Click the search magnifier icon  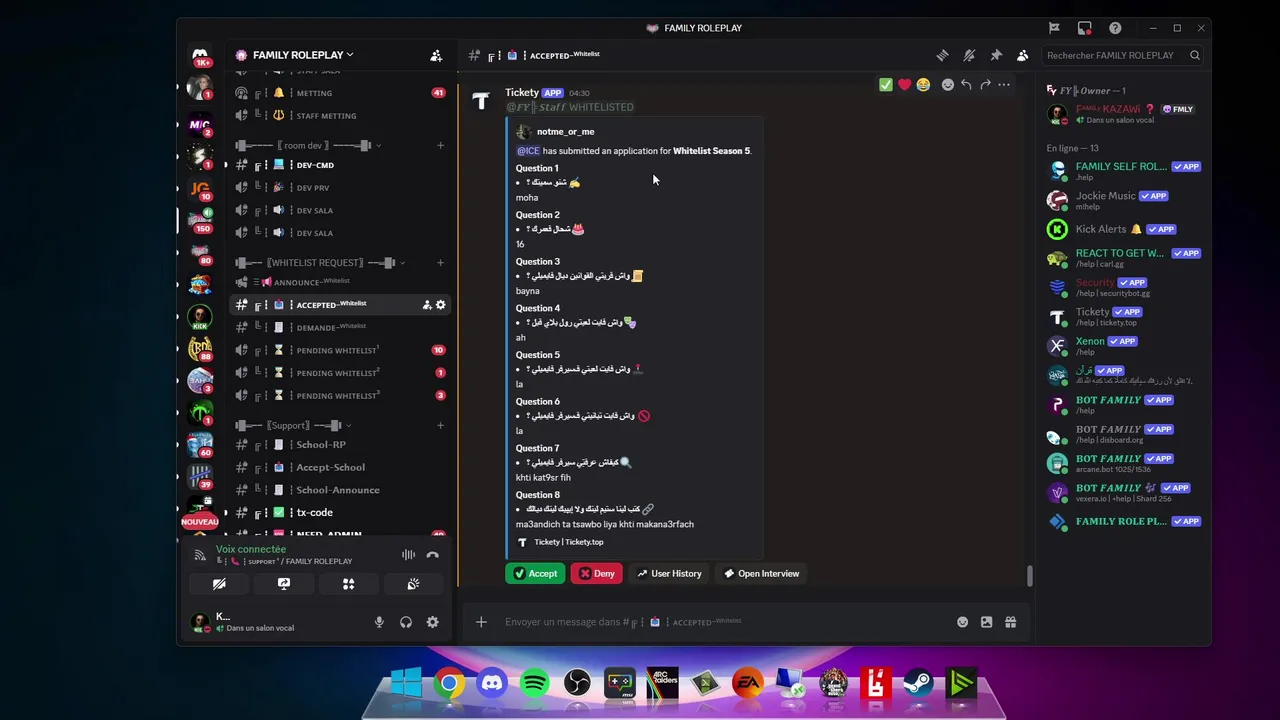pos(1194,55)
